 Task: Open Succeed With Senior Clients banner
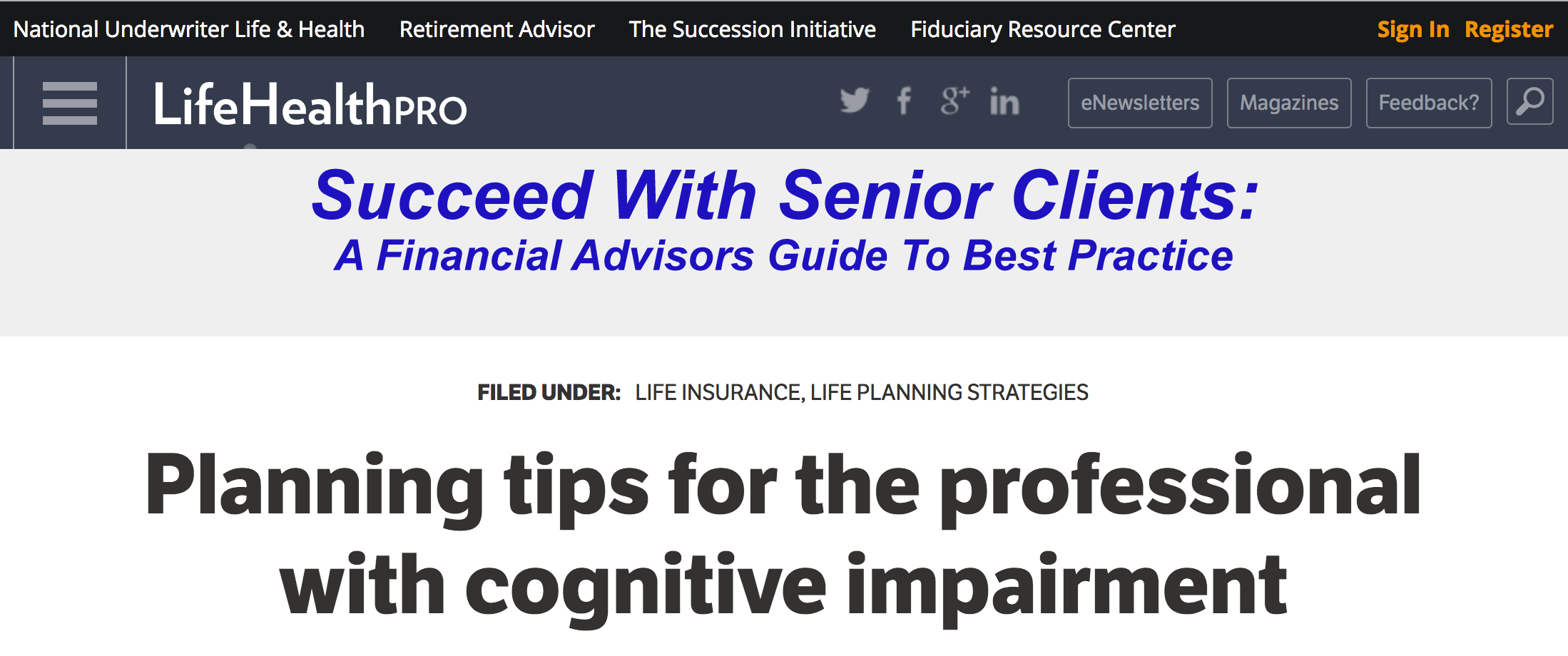(785, 219)
